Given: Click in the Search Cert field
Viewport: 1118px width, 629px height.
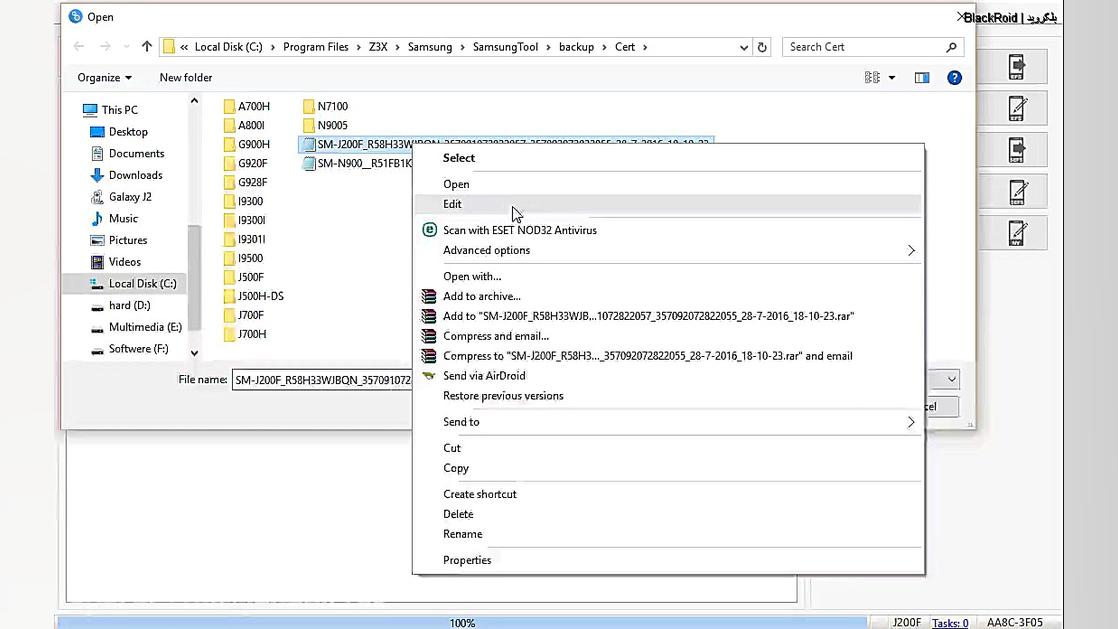Looking at the screenshot, I should [863, 47].
